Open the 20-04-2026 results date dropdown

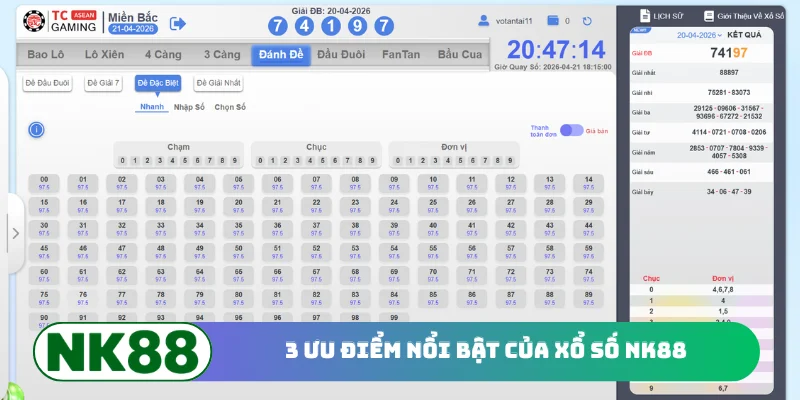(699, 35)
